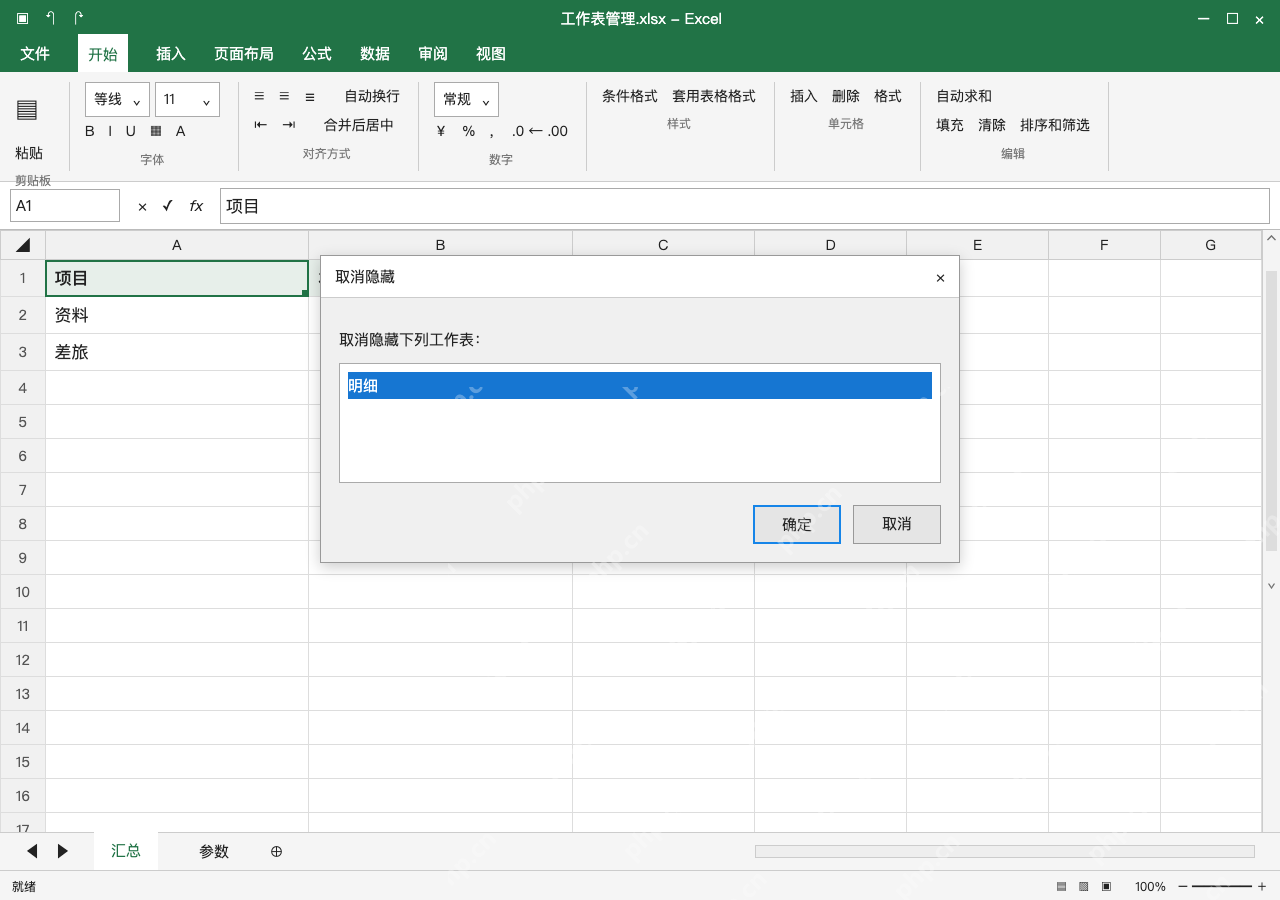Switch to page layout view in status bar

[1084, 886]
